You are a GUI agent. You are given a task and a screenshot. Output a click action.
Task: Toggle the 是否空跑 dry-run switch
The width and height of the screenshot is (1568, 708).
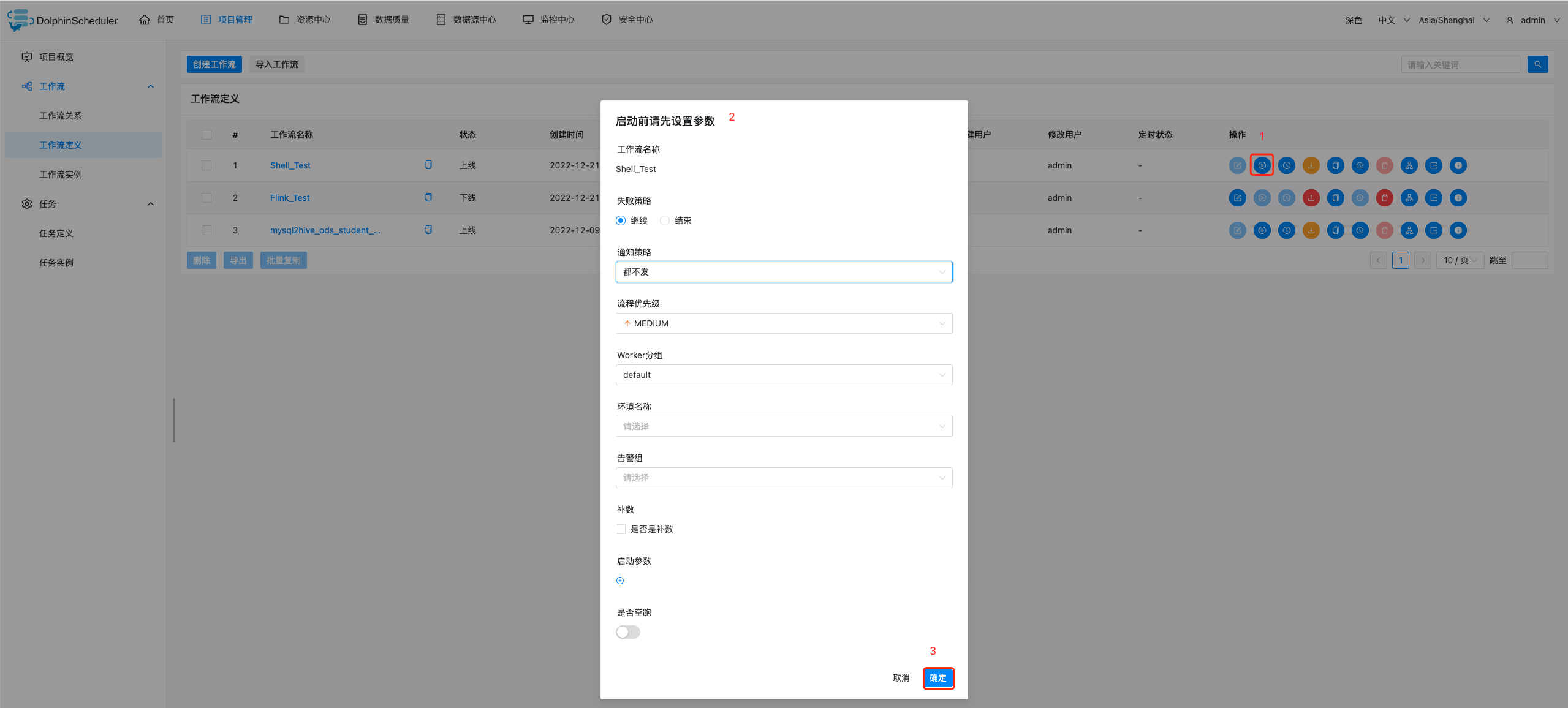pos(628,632)
